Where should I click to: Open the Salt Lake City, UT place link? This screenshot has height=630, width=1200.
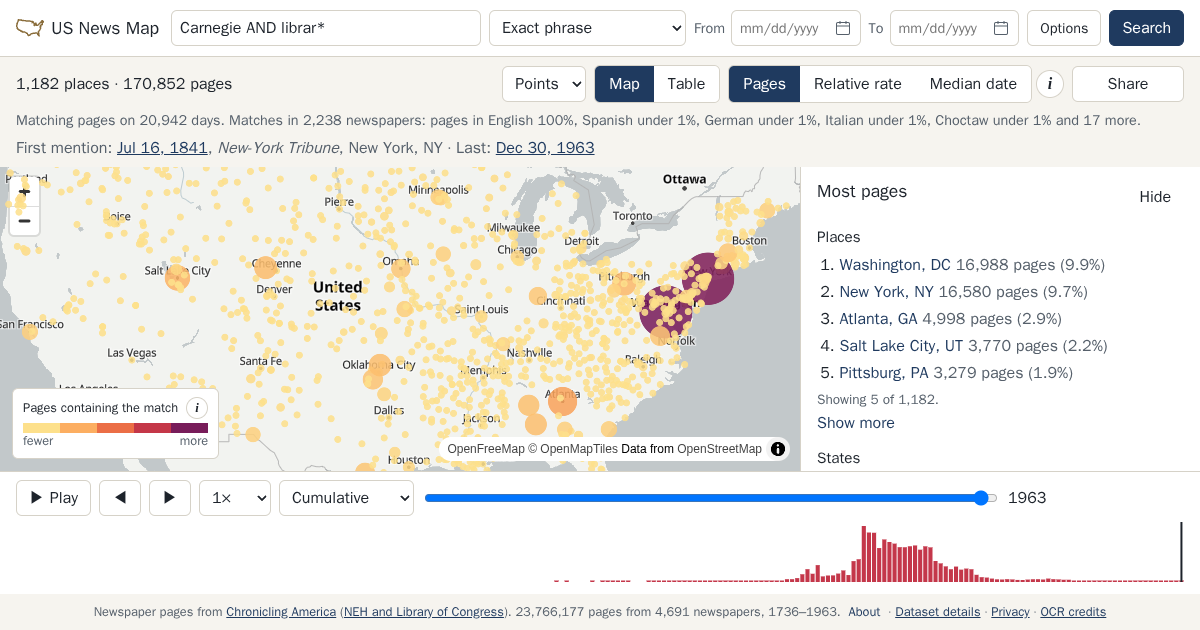[x=901, y=346]
